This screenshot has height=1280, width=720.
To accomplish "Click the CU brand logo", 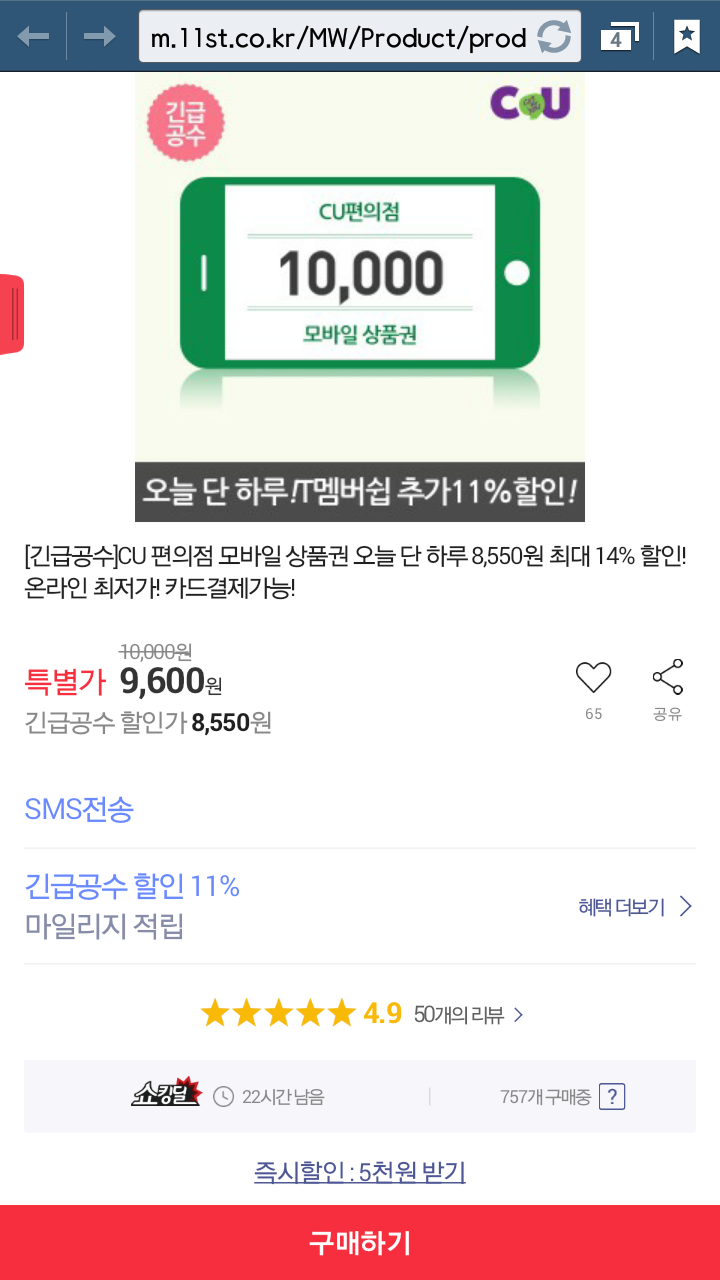I will [x=529, y=103].
